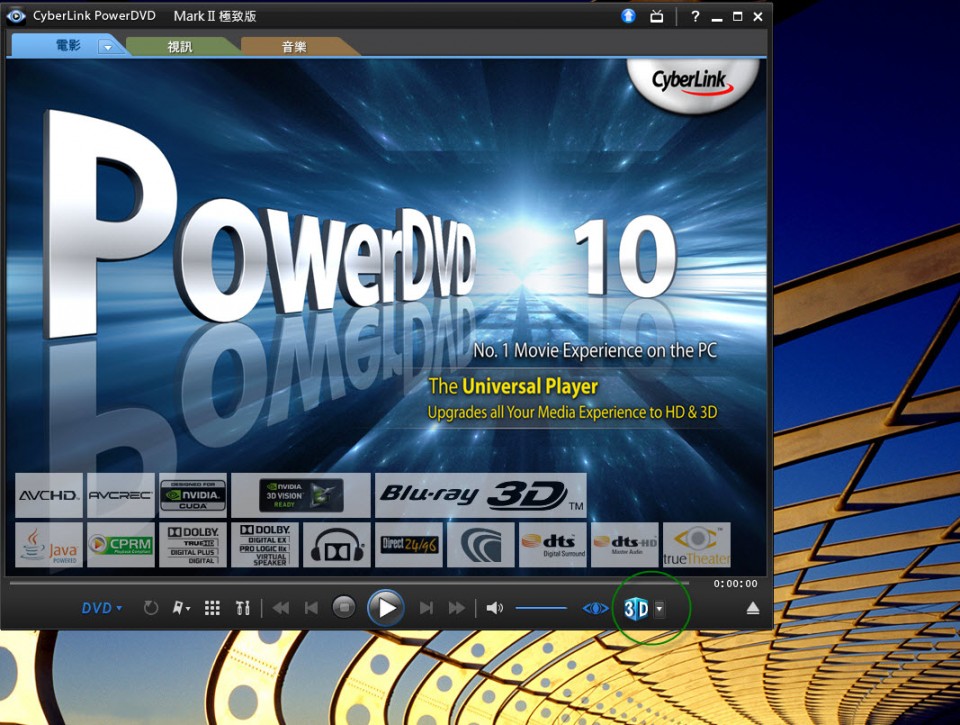Click the Blu-ray 3D logo badge
The image size is (960, 725).
(481, 495)
